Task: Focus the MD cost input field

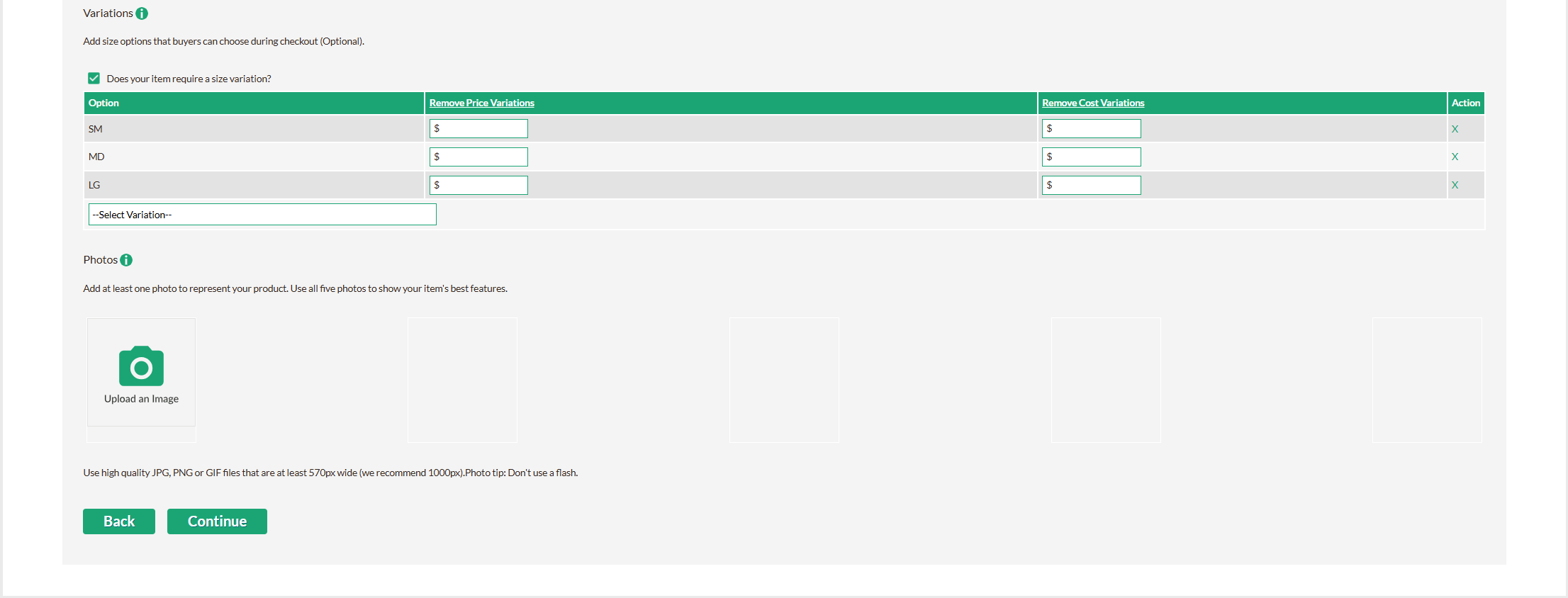Action: click(x=1092, y=157)
